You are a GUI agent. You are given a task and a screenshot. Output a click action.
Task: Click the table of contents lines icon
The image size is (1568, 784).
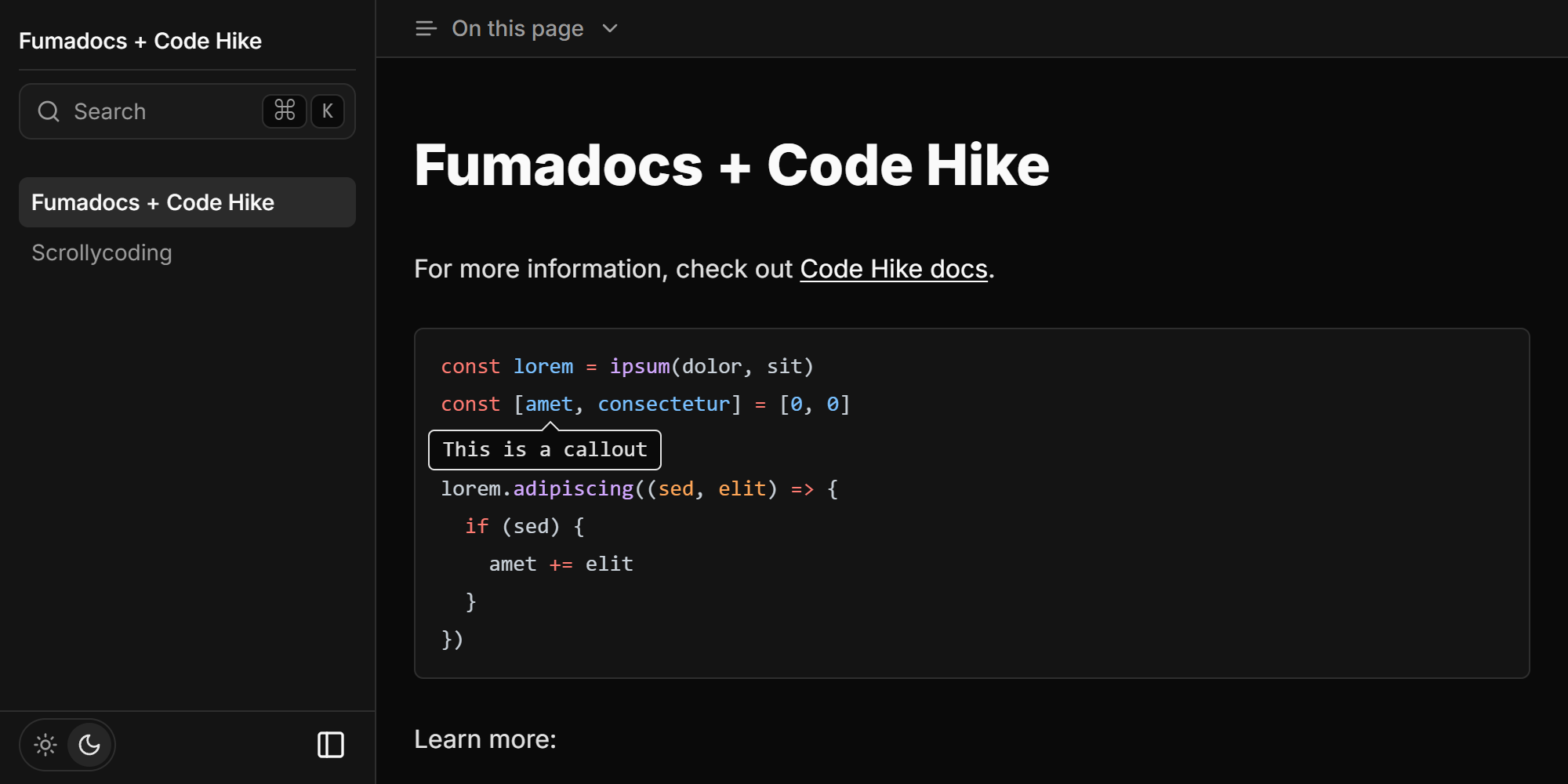point(426,29)
